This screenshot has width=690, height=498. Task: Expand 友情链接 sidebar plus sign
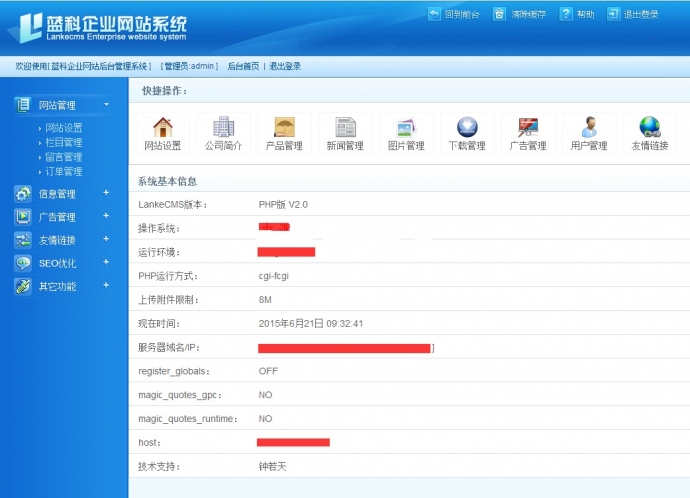pyautogui.click(x=106, y=239)
